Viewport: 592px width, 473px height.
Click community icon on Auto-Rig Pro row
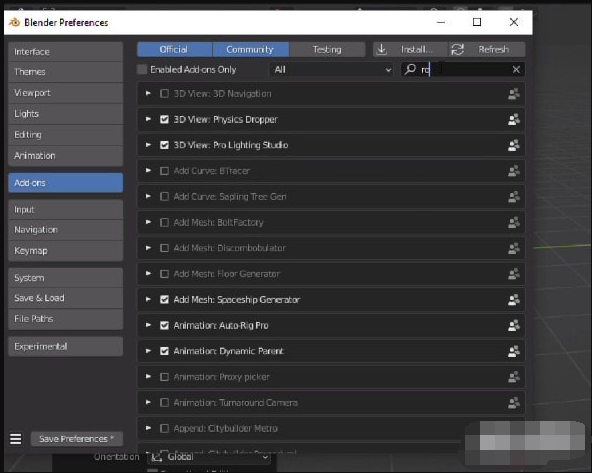coord(513,325)
